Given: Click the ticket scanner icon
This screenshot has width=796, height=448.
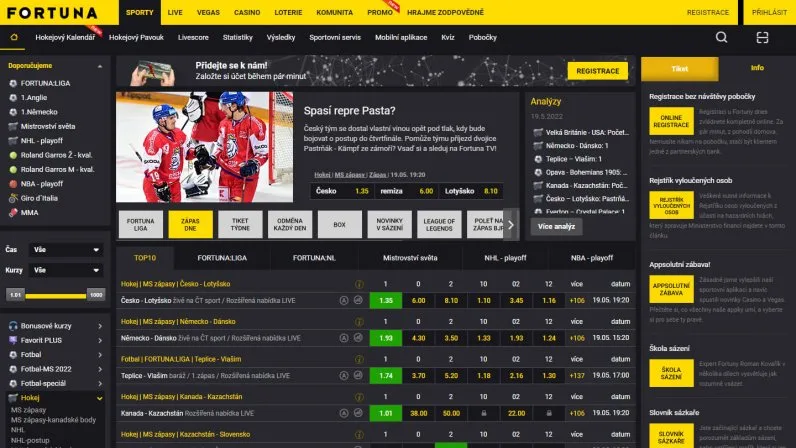Looking at the screenshot, I should coord(762,37).
